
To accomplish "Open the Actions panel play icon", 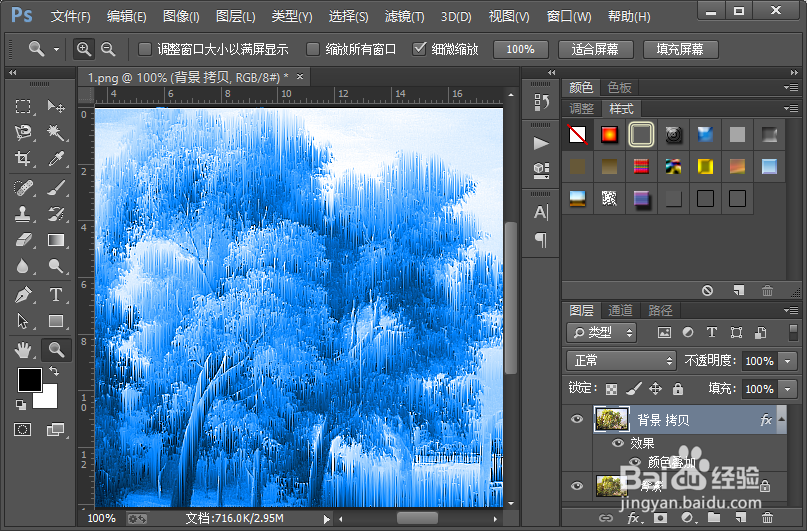I will point(540,143).
